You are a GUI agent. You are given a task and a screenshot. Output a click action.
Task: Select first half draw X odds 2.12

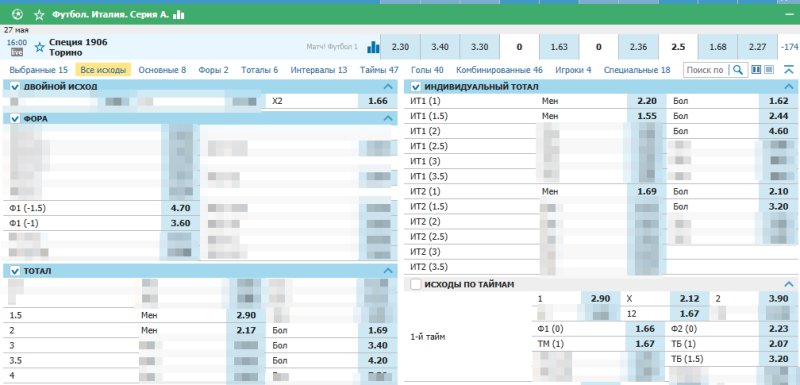coord(689,298)
